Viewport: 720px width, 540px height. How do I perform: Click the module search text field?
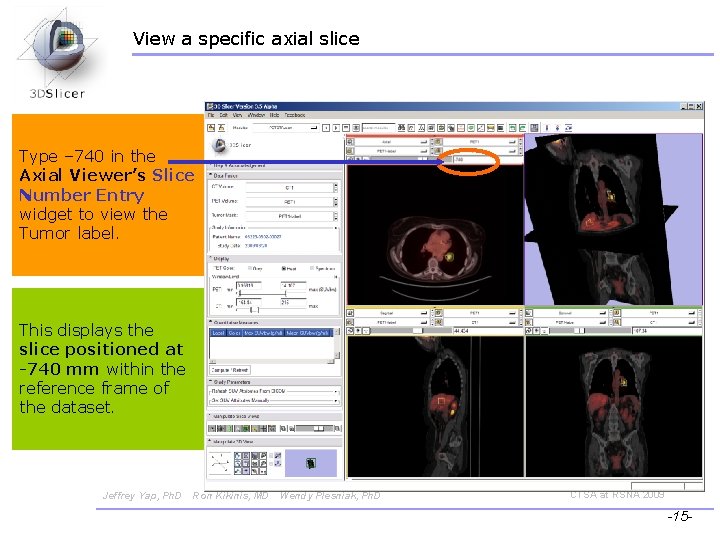[x=378, y=128]
